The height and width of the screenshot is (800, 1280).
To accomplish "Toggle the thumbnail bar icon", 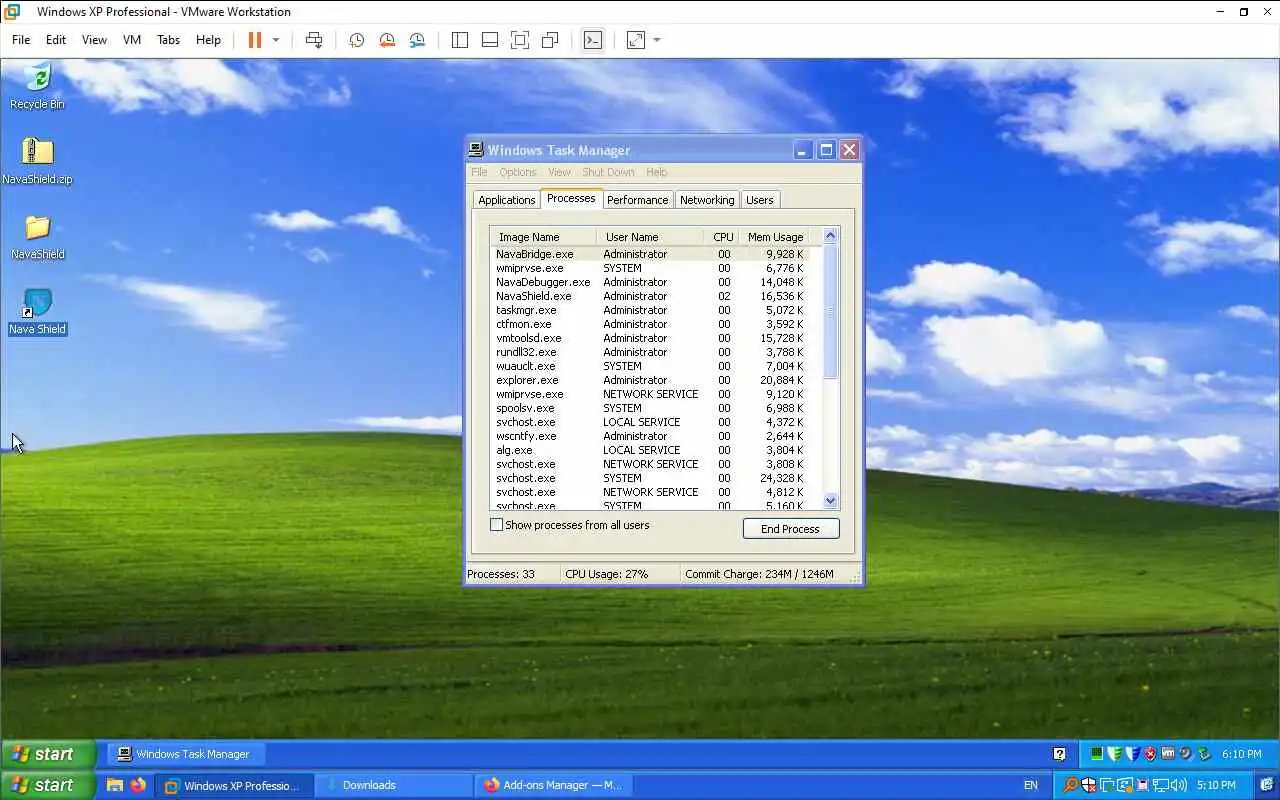I will click(490, 40).
